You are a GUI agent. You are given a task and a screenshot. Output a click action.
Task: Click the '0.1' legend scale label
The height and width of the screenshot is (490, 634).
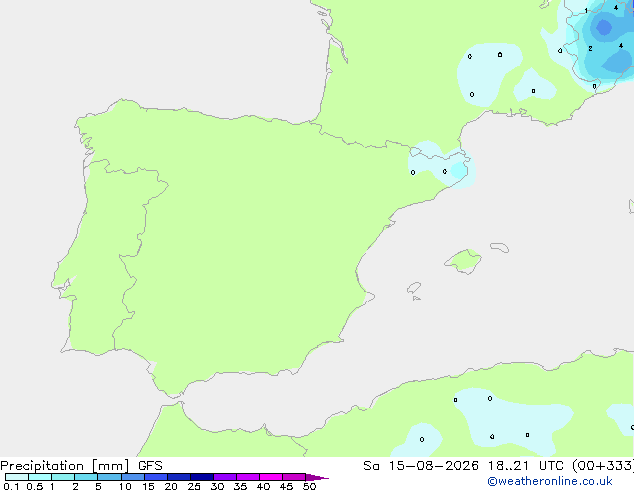pyautogui.click(x=11, y=486)
